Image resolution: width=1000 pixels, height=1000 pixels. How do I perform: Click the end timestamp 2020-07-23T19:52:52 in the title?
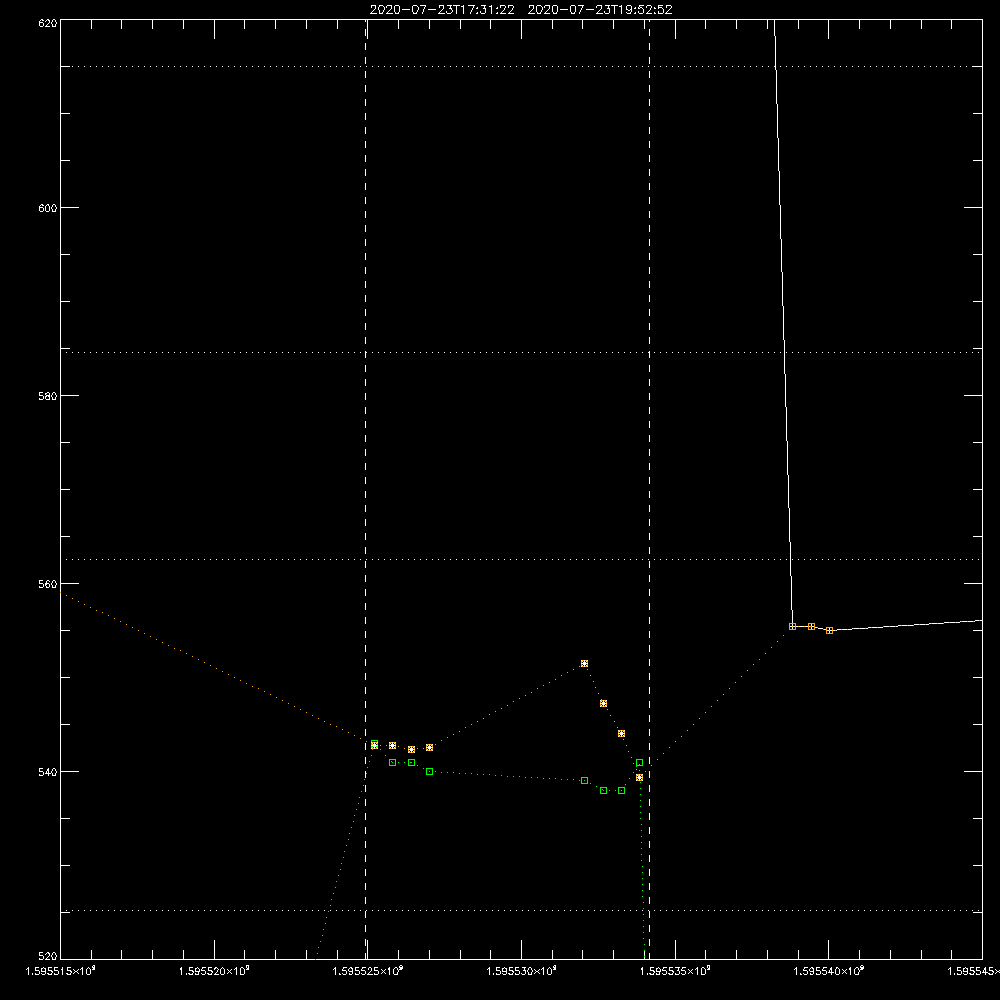point(600,10)
